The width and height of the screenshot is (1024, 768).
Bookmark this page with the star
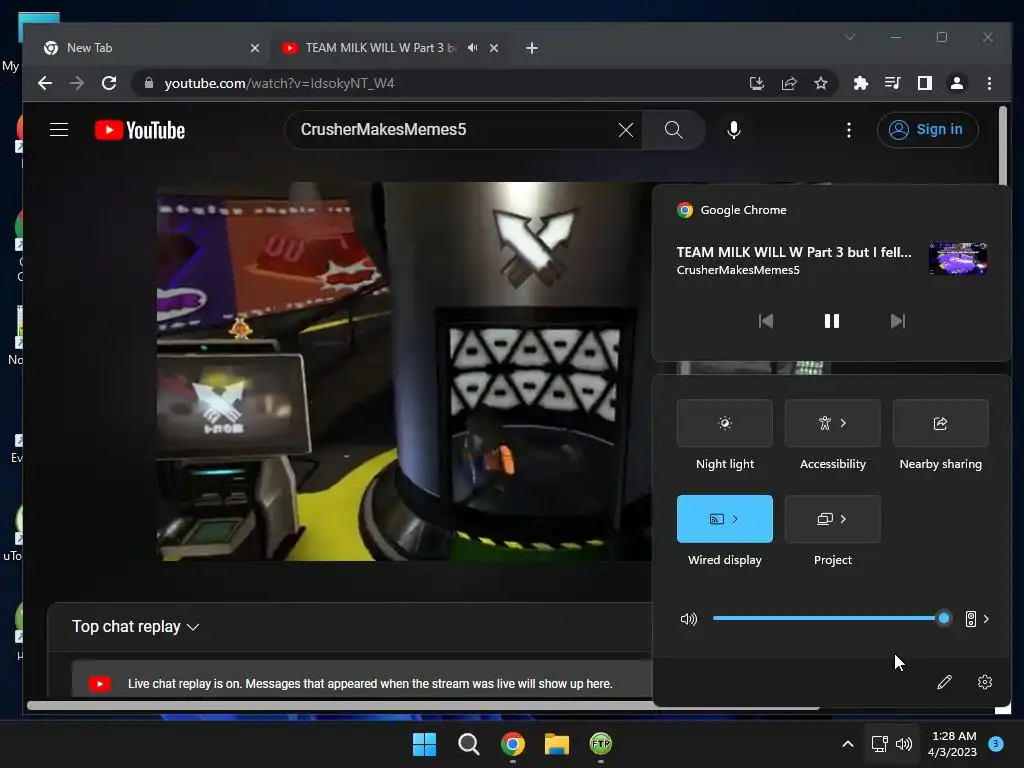pyautogui.click(x=821, y=83)
